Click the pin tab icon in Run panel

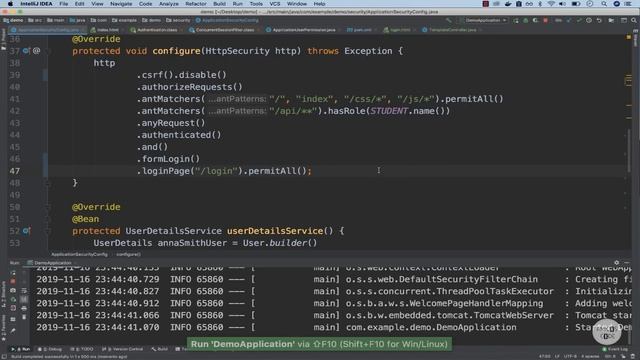[13, 330]
